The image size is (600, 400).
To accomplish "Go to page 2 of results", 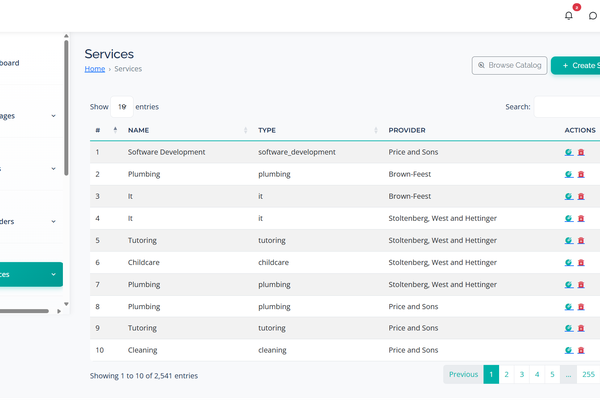I will (507, 375).
